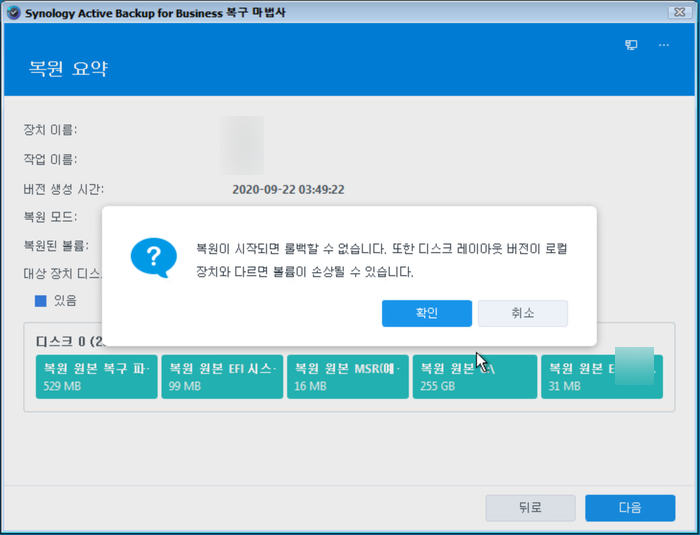Viewport: 700px width, 535px height.
Task: Click the 디스크 0 header text
Action: 69,341
